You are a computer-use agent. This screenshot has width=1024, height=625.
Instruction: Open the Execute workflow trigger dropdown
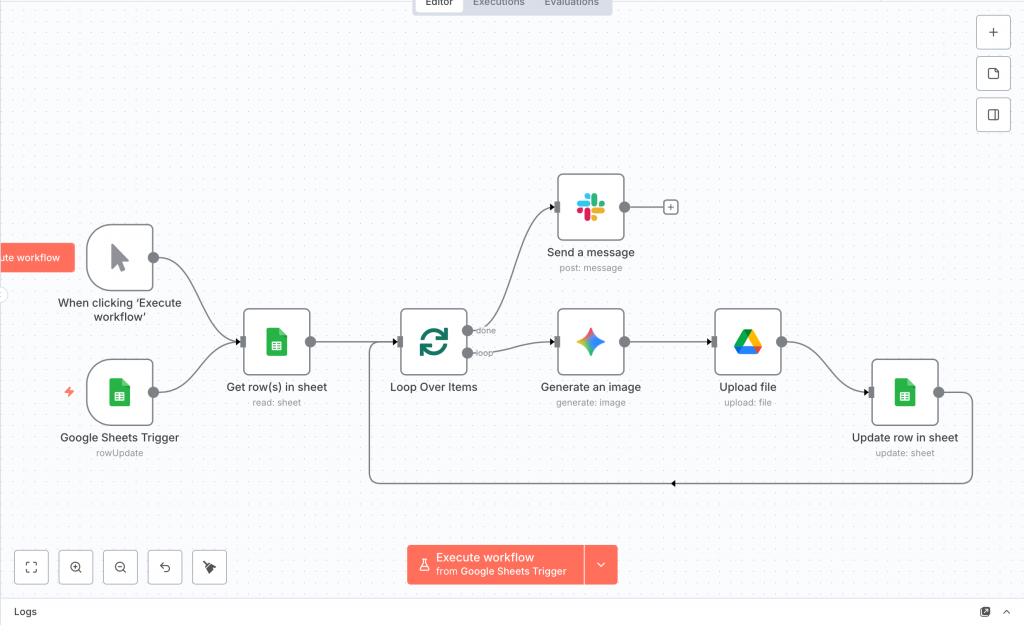[601, 565]
